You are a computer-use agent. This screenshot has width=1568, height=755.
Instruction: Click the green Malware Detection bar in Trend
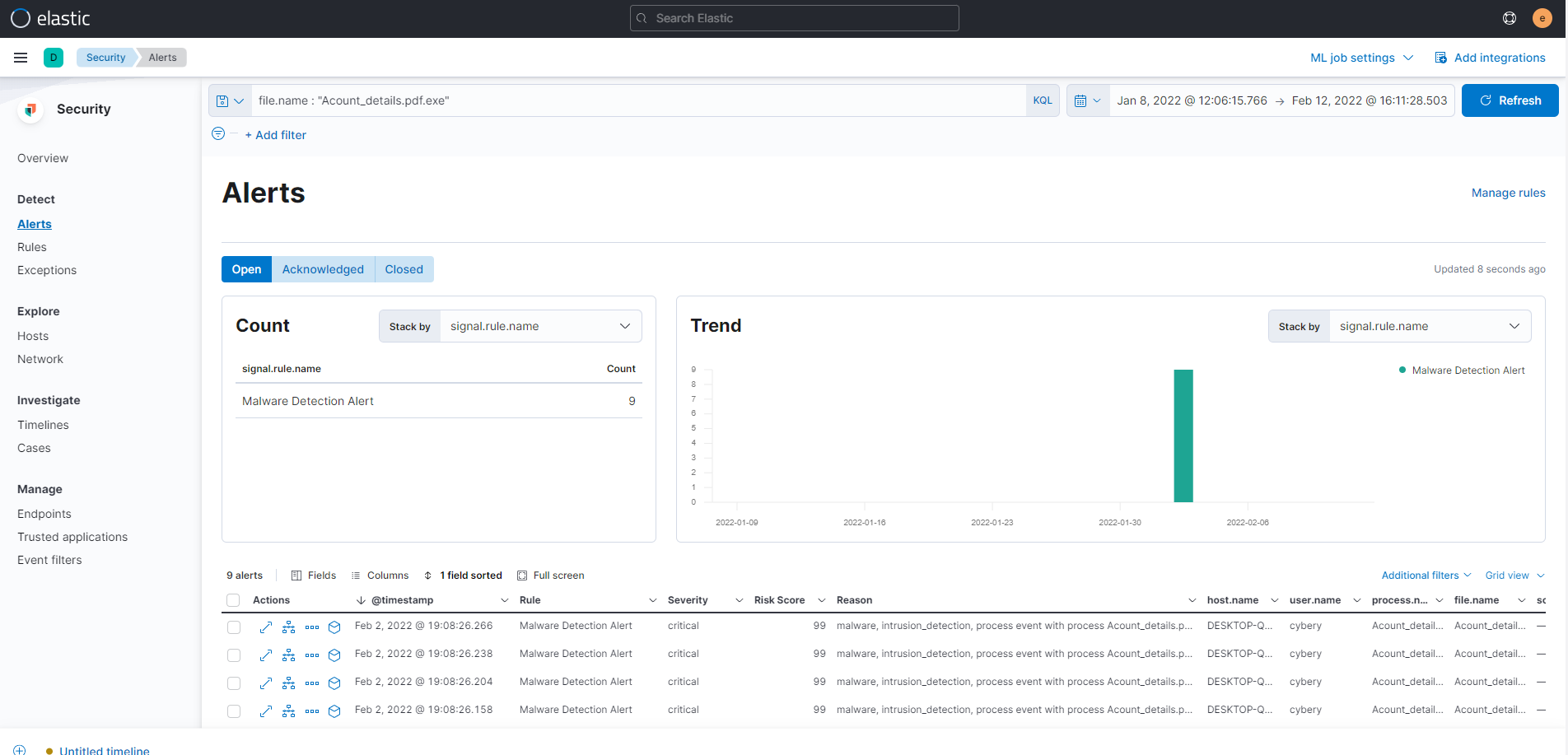[1183, 436]
